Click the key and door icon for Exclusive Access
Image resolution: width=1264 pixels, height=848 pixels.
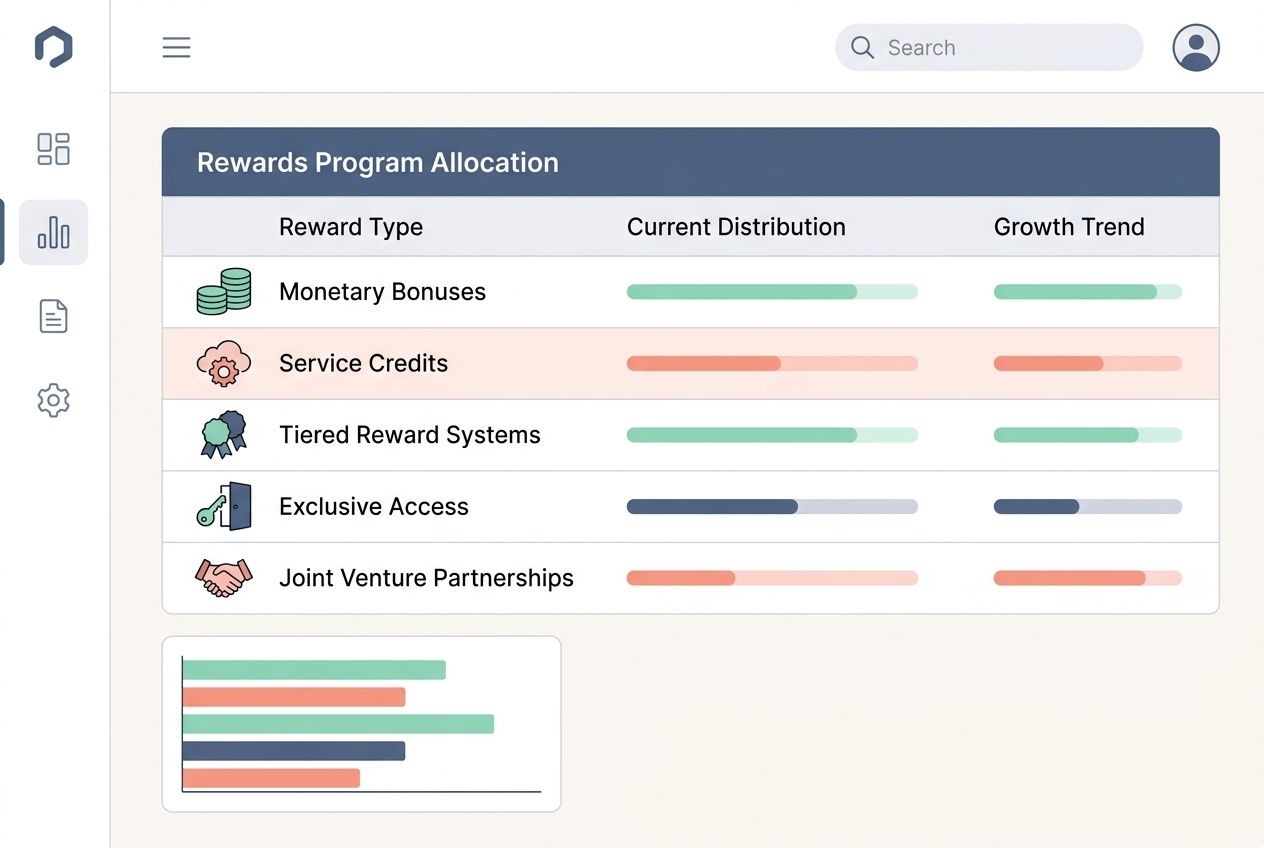pos(222,506)
